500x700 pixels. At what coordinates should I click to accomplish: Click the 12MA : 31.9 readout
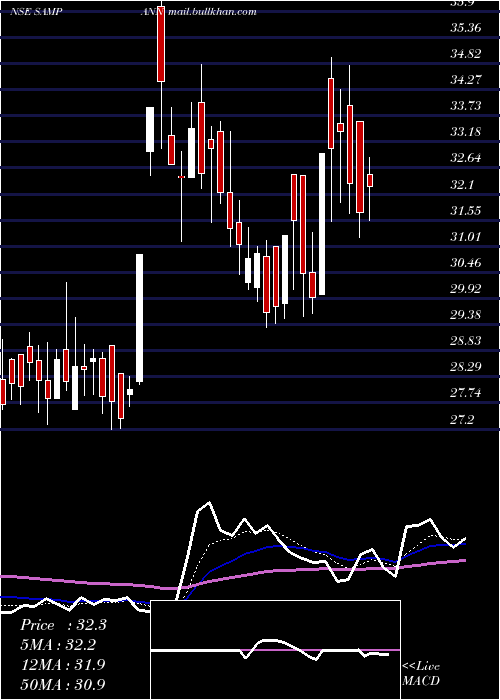coord(63,665)
